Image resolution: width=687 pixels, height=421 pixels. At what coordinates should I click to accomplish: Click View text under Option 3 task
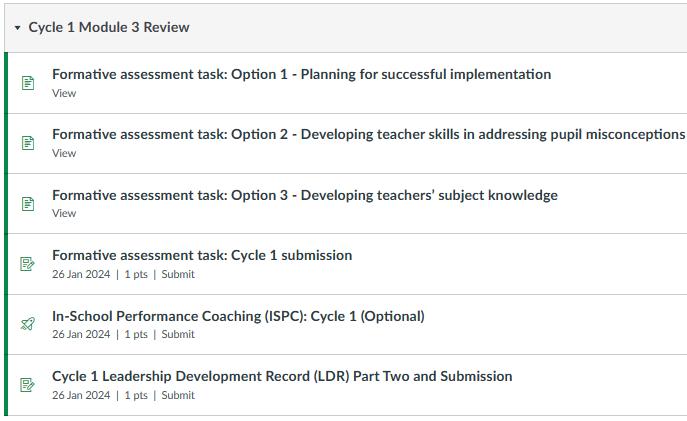click(64, 213)
